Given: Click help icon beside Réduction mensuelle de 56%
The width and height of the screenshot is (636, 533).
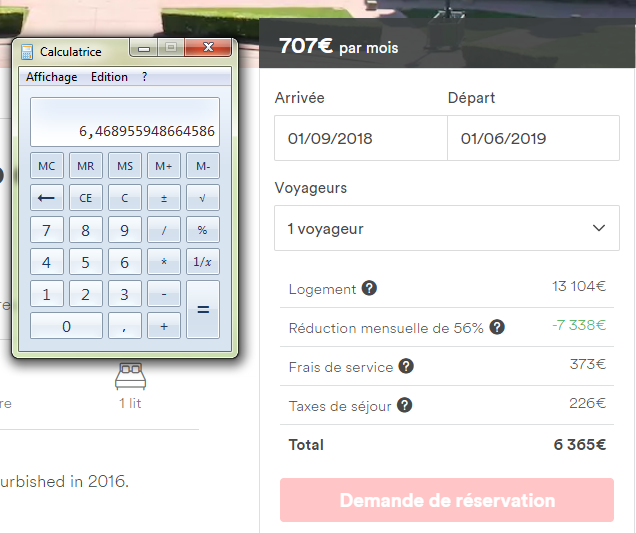Looking at the screenshot, I should [497, 328].
